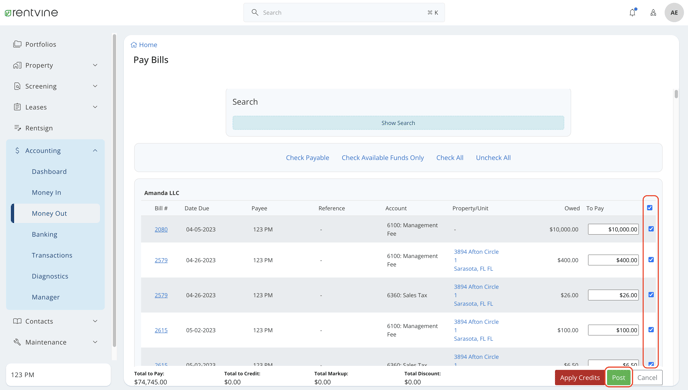Screen dimensions: 688x390
Task: Click the Cancel button
Action: pyautogui.click(x=647, y=377)
